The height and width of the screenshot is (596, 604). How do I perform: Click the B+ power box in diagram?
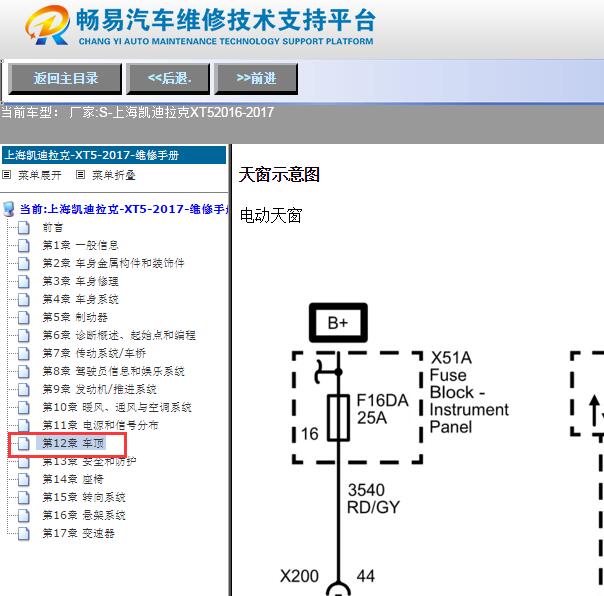pos(338,323)
